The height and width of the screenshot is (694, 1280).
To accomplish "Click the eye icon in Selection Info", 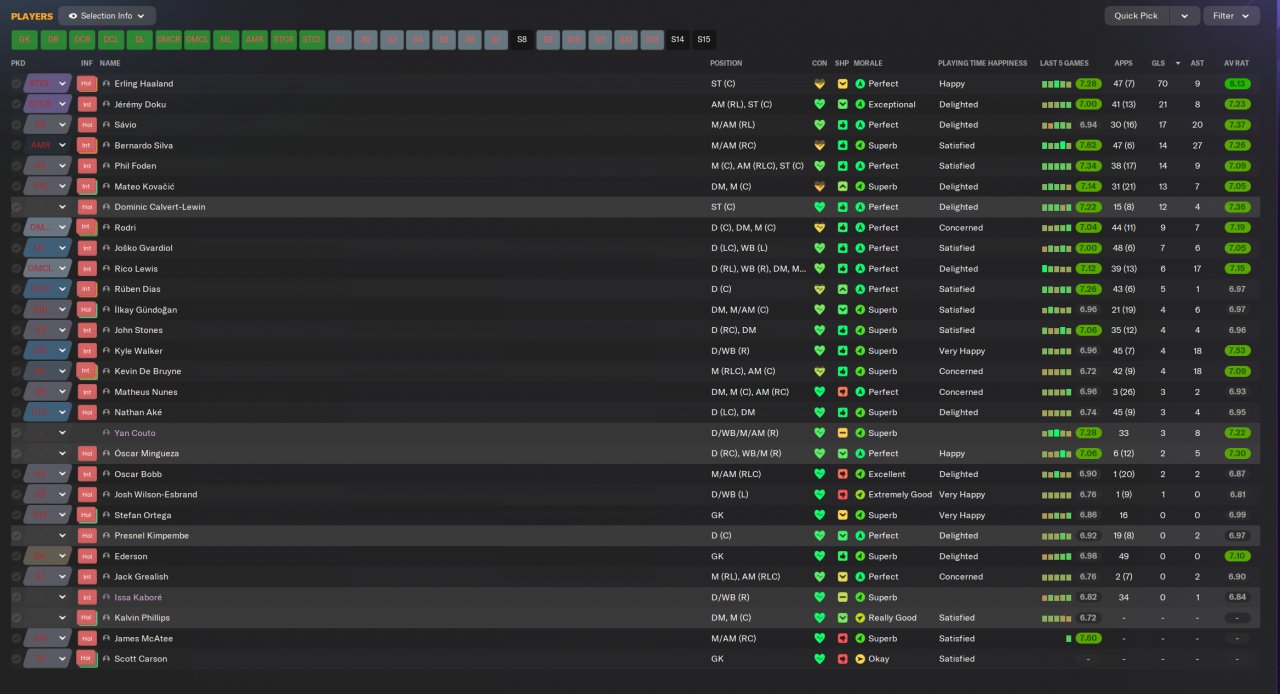I will [x=73, y=16].
